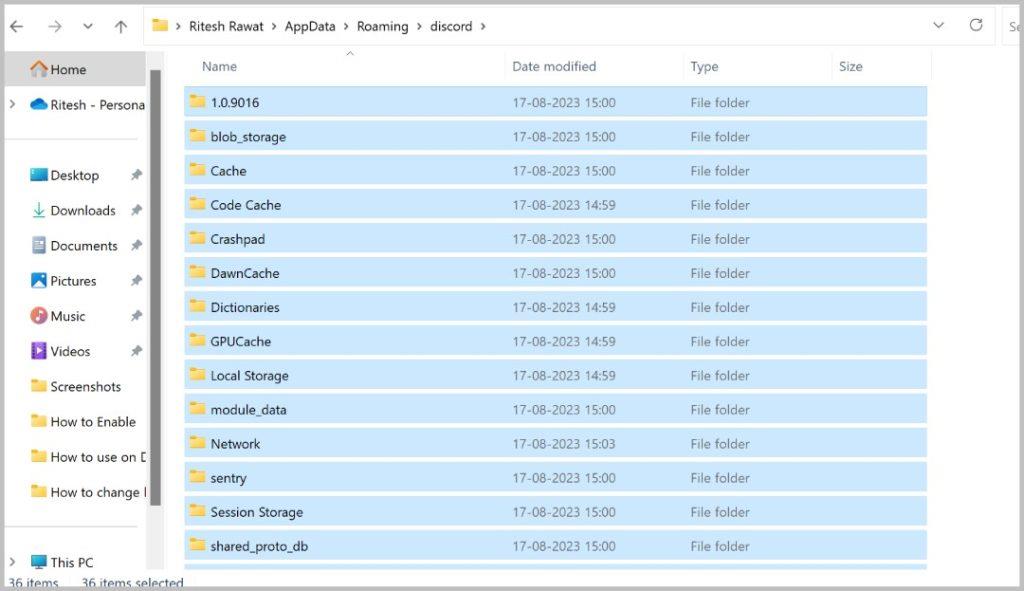Open recent locations dropdown chevron
The height and width of the screenshot is (591, 1024).
click(88, 27)
